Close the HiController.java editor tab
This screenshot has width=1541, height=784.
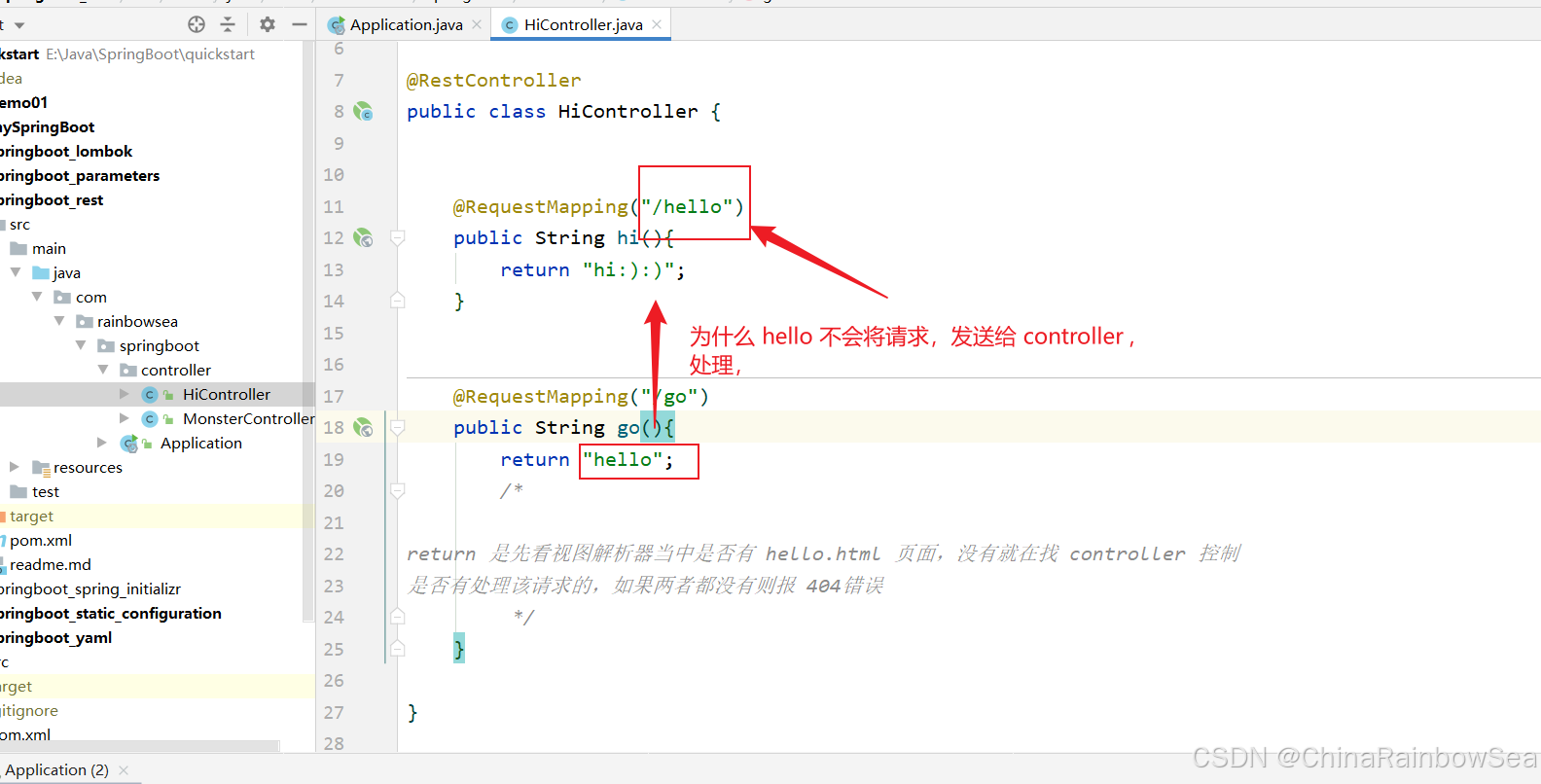point(658,24)
